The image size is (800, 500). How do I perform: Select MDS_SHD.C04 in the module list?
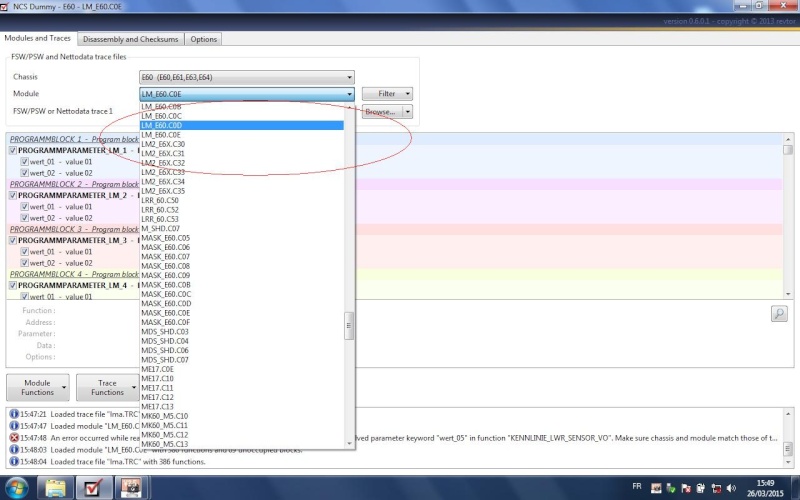(x=242, y=341)
